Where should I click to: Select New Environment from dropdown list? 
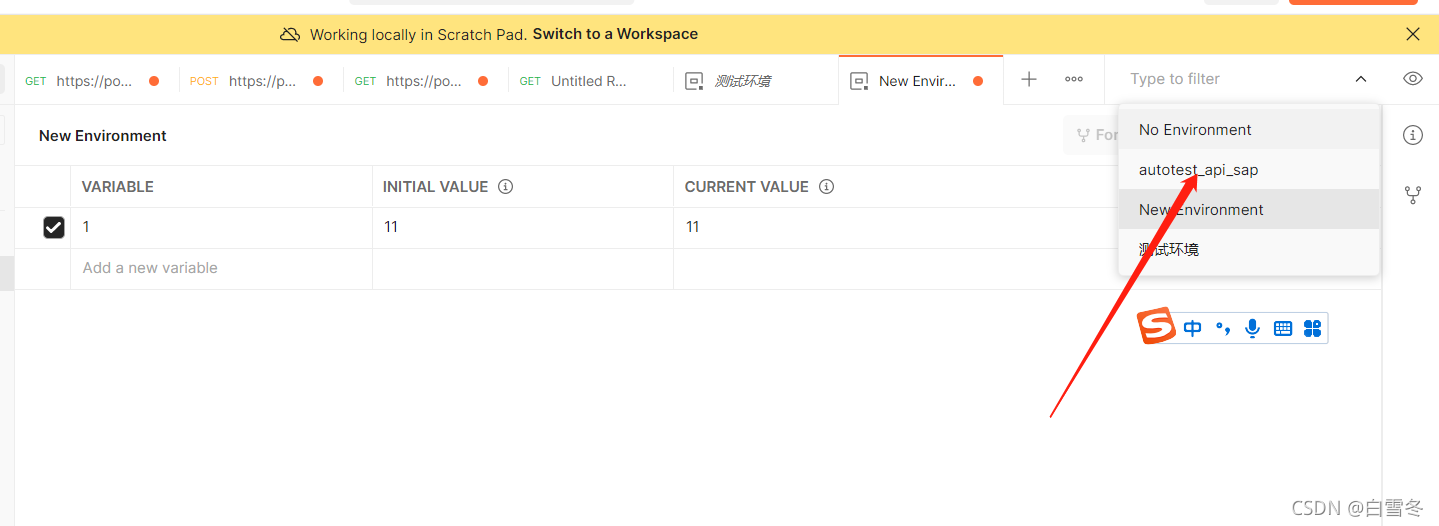click(x=1249, y=210)
